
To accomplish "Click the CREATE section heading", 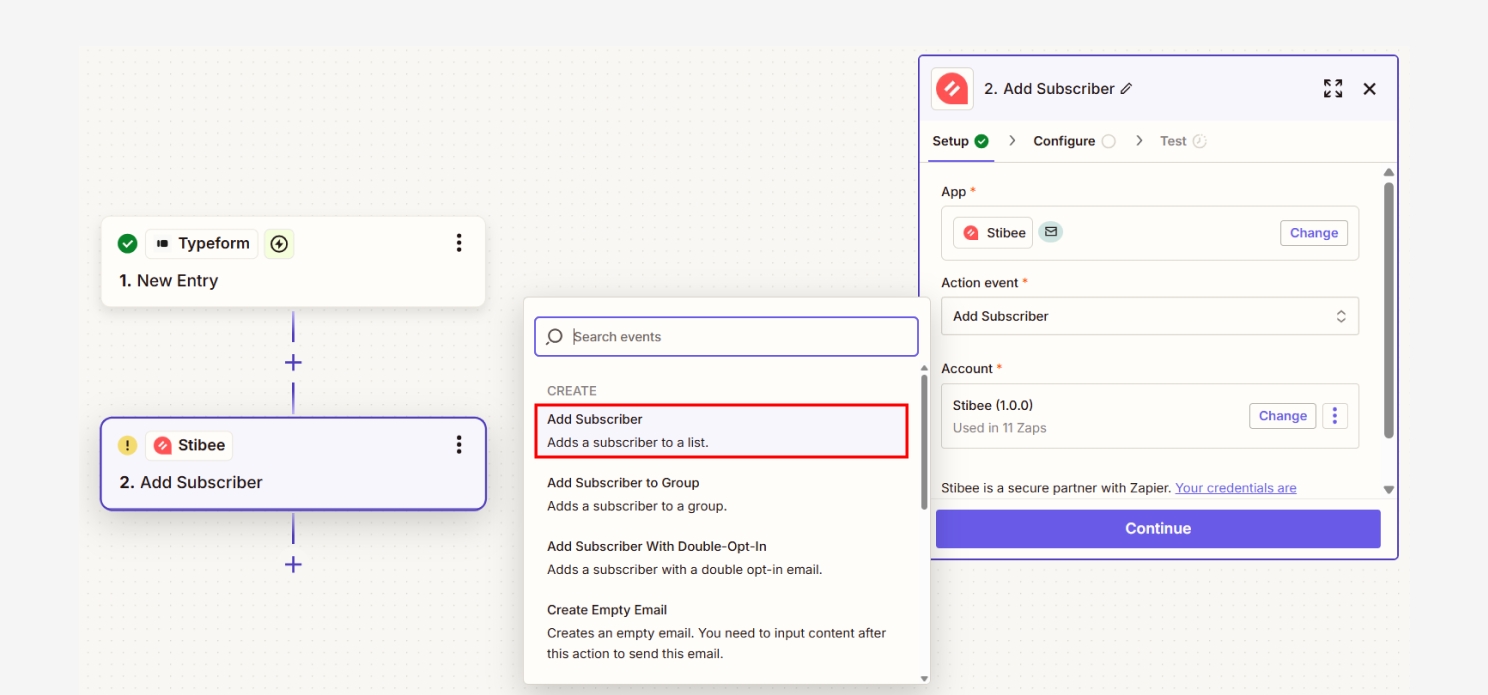I will [x=572, y=391].
